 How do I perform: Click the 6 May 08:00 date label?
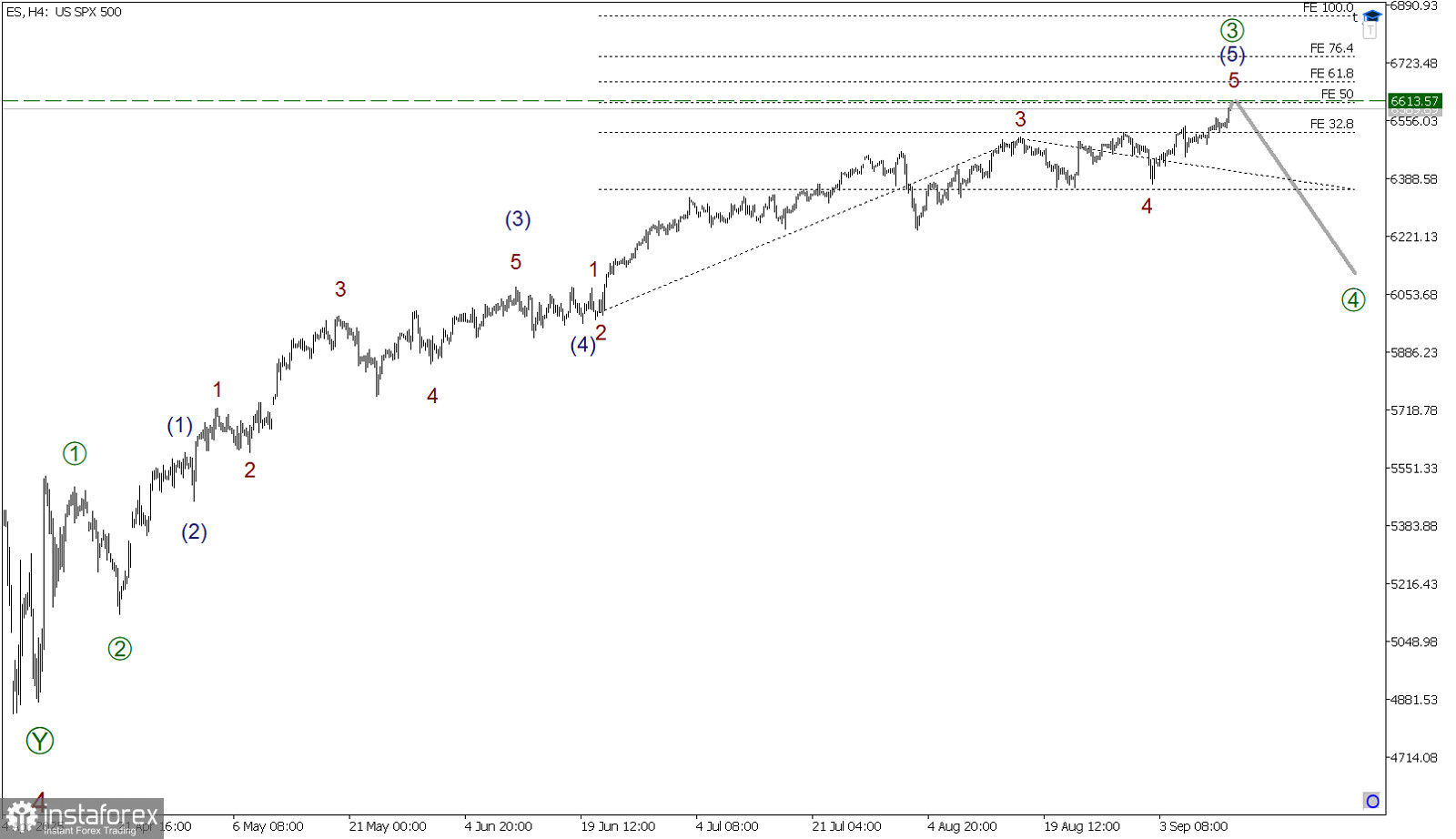(268, 826)
